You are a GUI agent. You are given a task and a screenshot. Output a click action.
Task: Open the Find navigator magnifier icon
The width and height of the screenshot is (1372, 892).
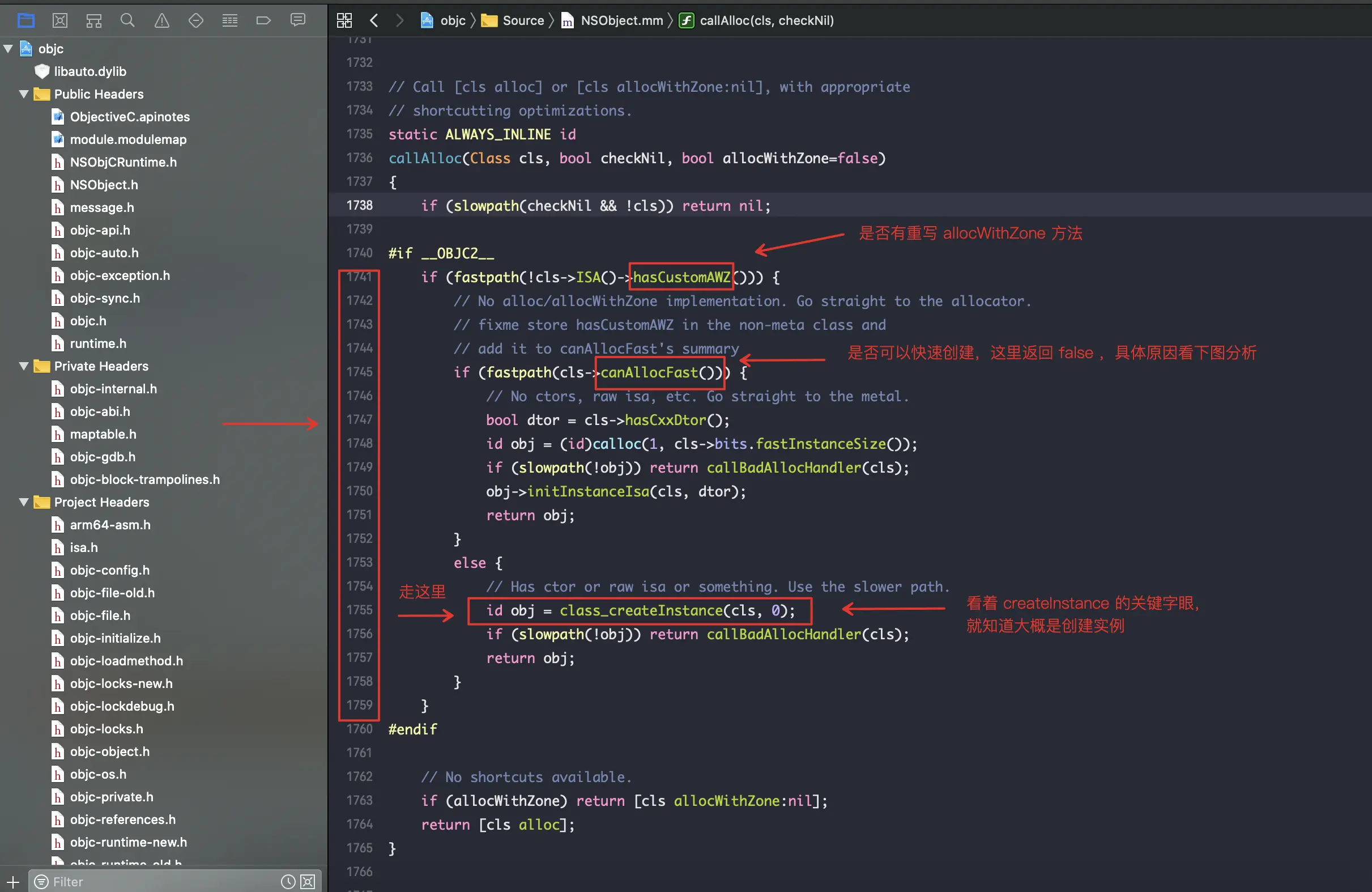pos(127,21)
